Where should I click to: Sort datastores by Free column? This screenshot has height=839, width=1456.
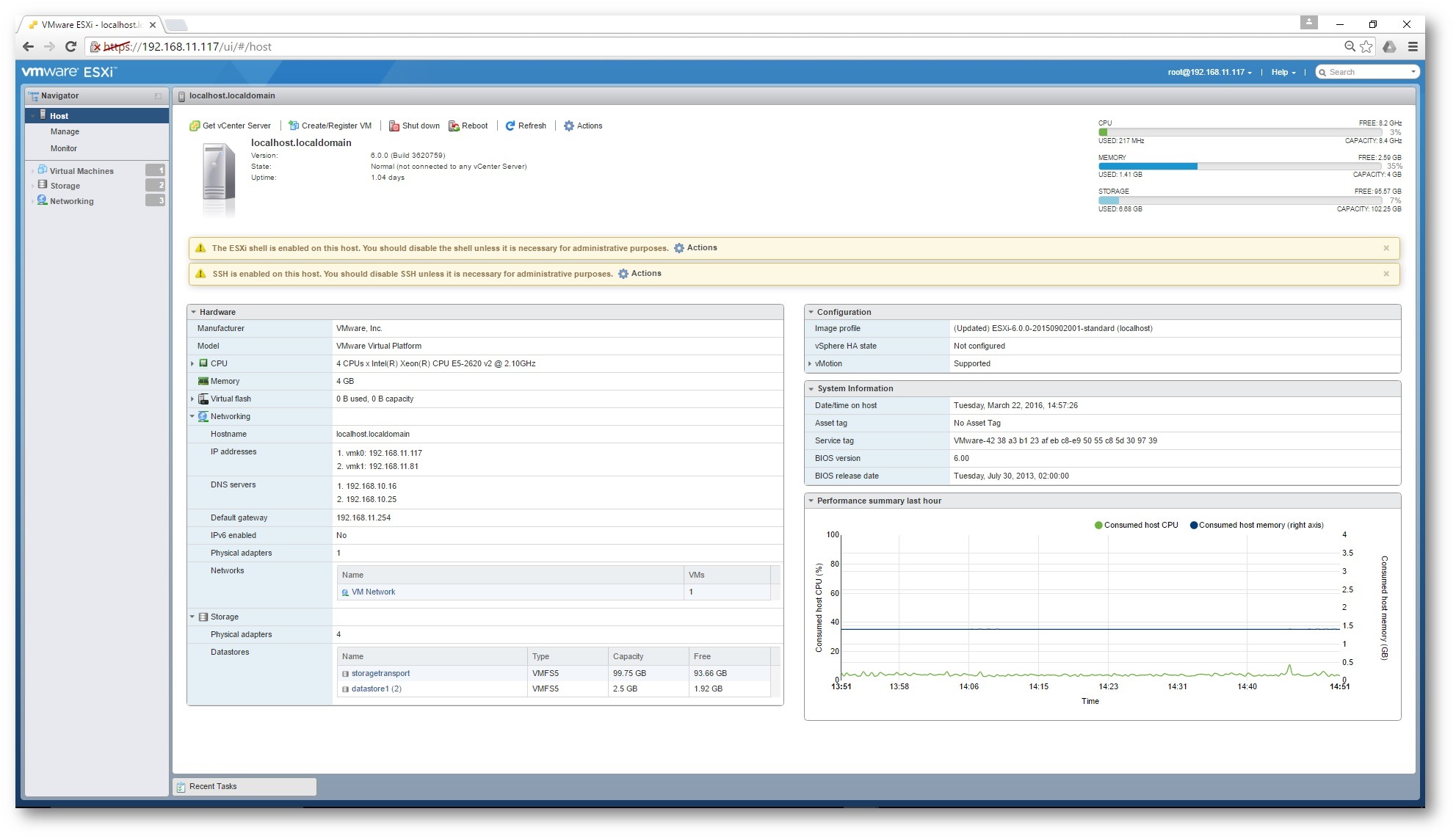click(x=729, y=656)
